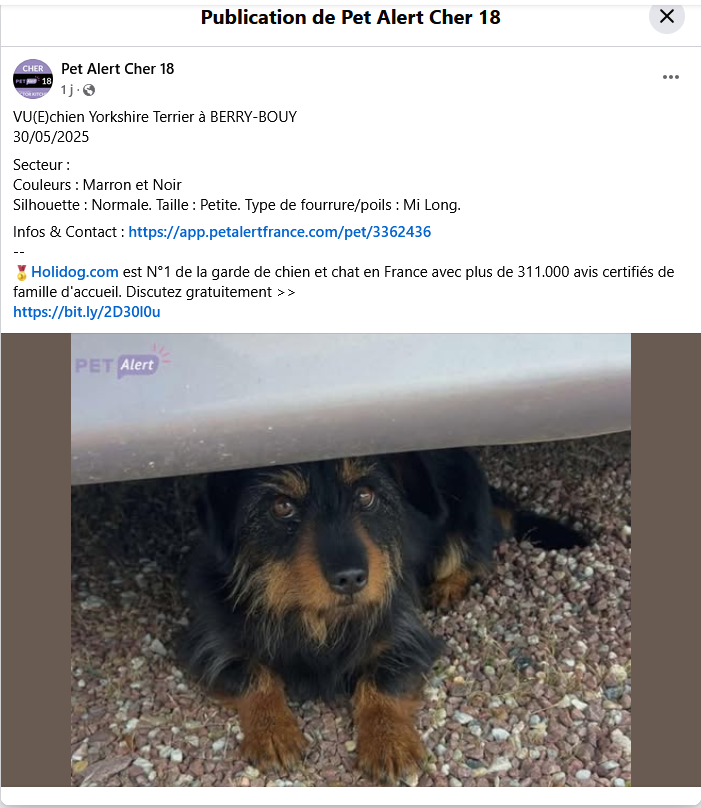This screenshot has width=701, height=808.
Task: Close the Pet Alert Cher 18 publication dialog
Action: (666, 16)
